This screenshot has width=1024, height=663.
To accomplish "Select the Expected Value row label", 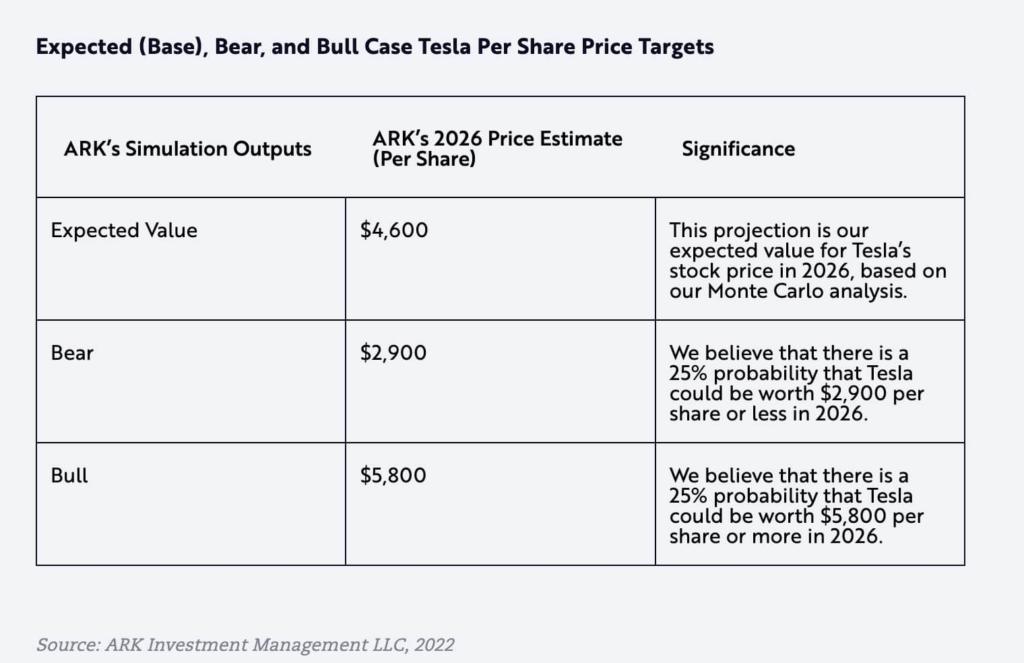I will click(x=124, y=230).
